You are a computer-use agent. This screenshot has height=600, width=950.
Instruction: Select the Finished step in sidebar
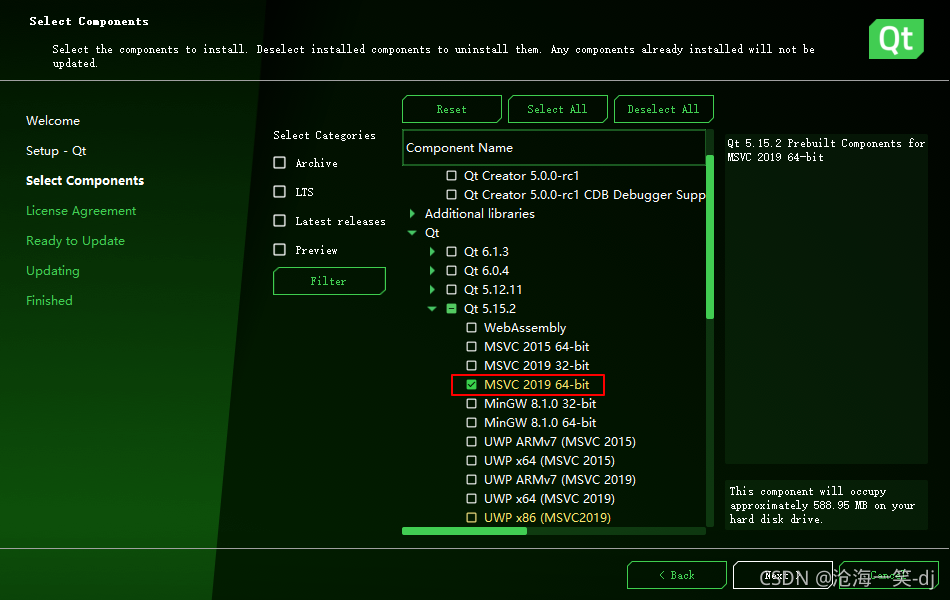tap(49, 301)
